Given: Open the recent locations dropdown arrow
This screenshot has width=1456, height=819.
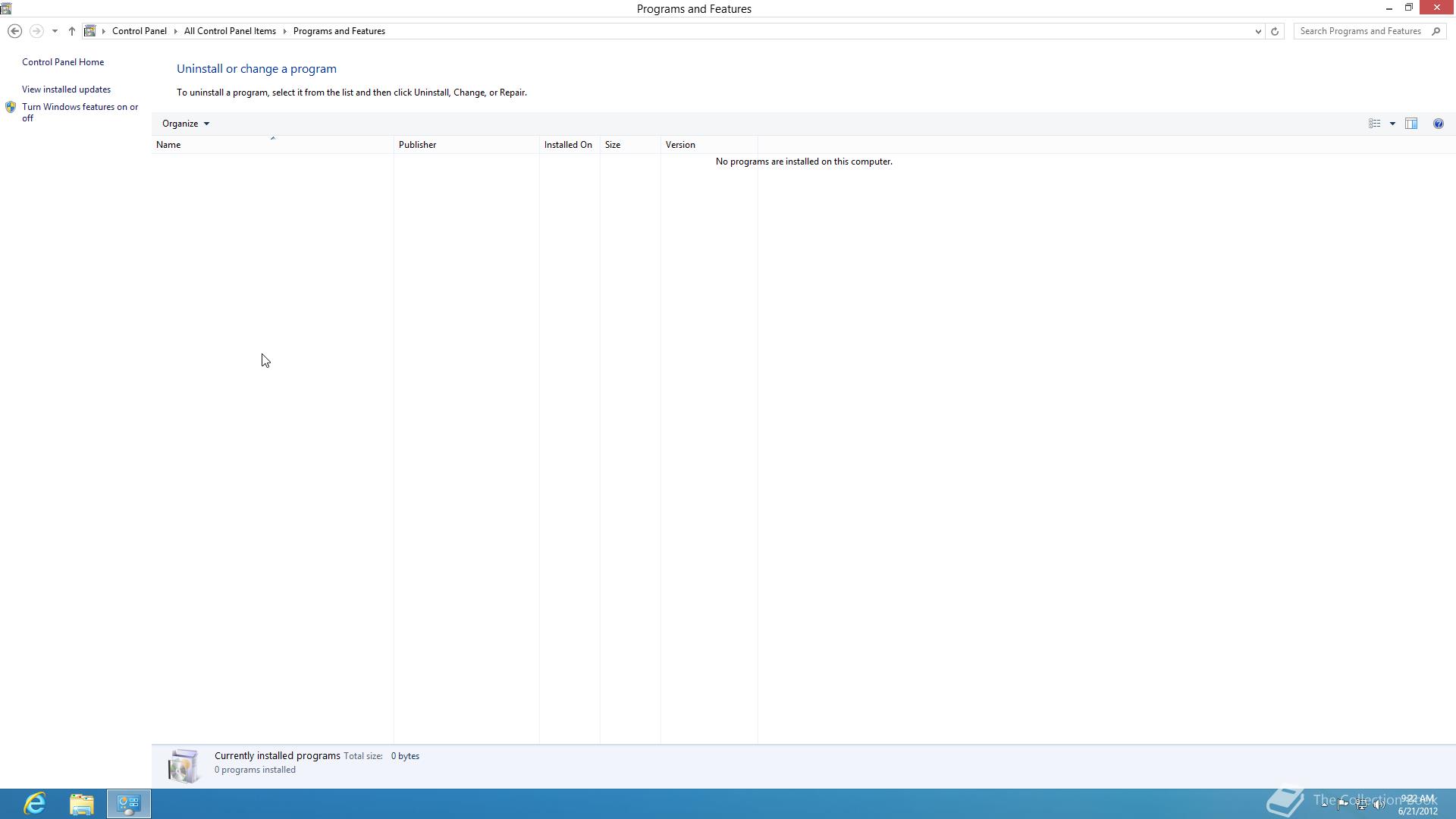Looking at the screenshot, I should tap(55, 31).
